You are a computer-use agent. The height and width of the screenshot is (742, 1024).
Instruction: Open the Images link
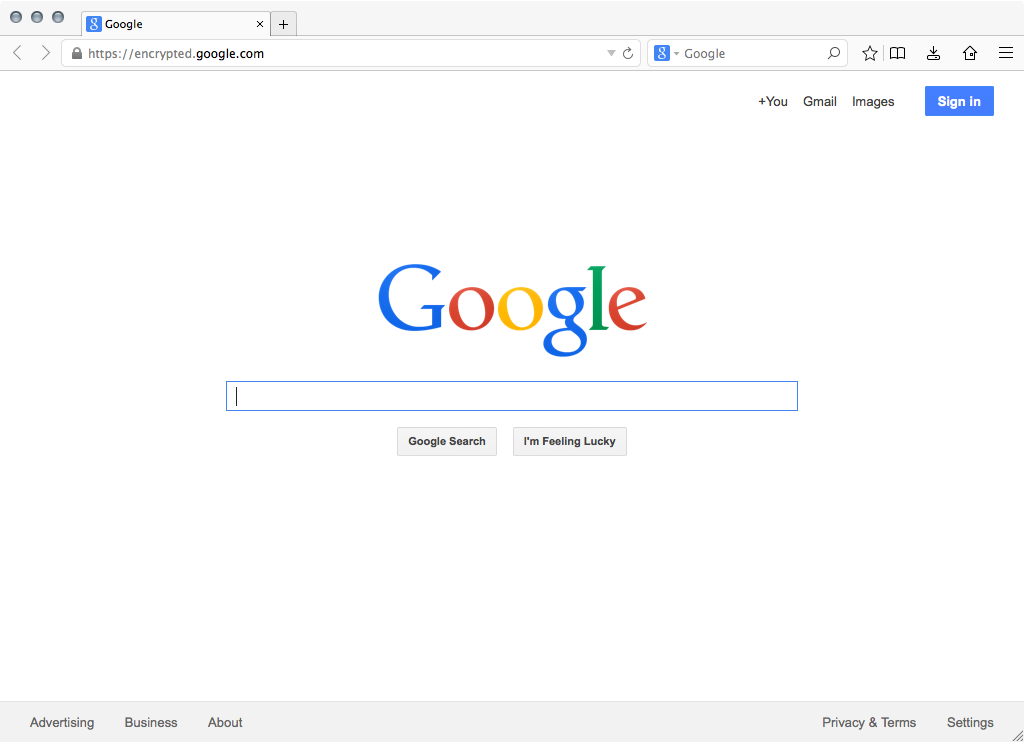coord(873,102)
